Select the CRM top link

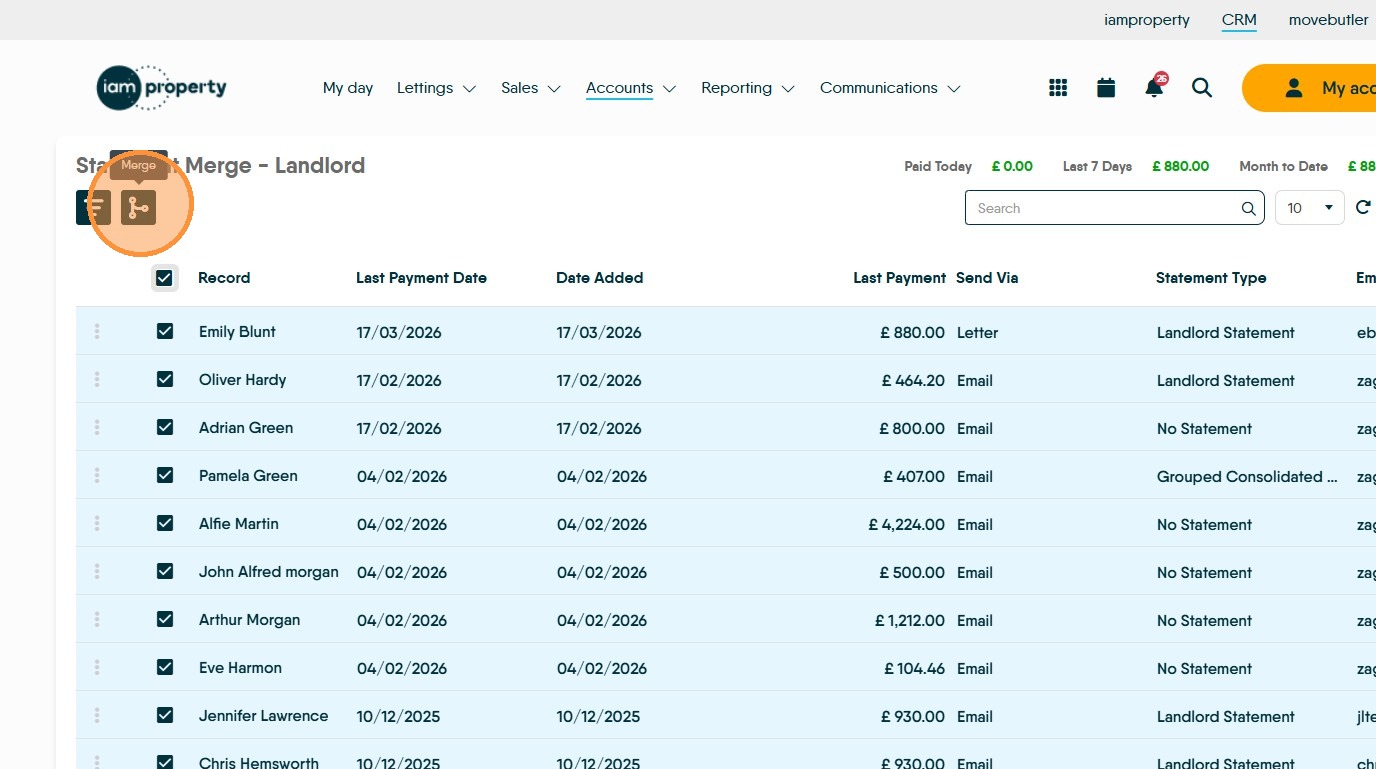coord(1239,20)
